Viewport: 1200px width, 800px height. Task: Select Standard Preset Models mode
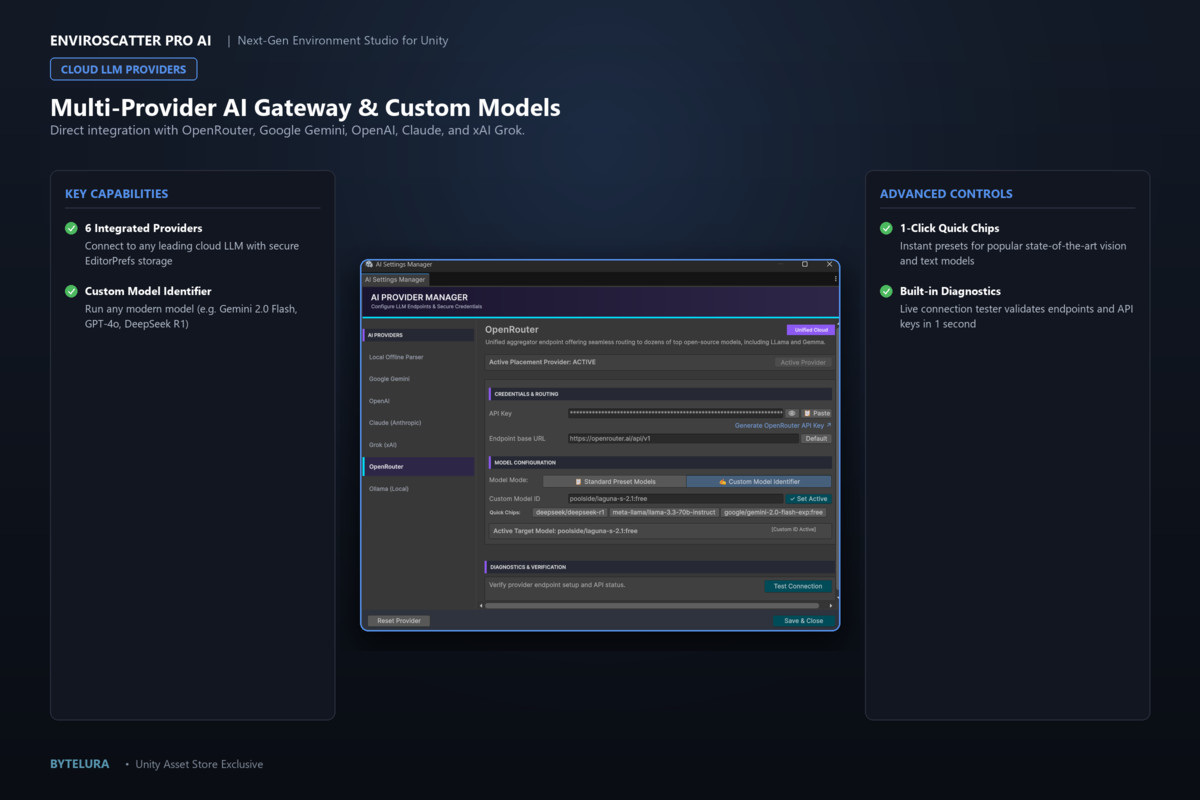pos(614,481)
